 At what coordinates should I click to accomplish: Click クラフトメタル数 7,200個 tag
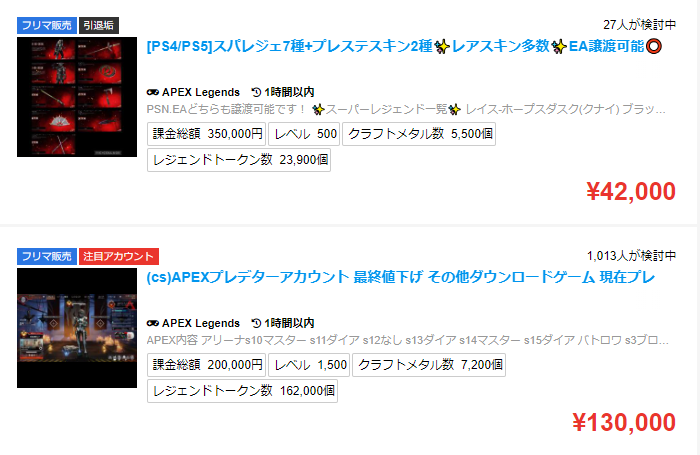coord(429,365)
